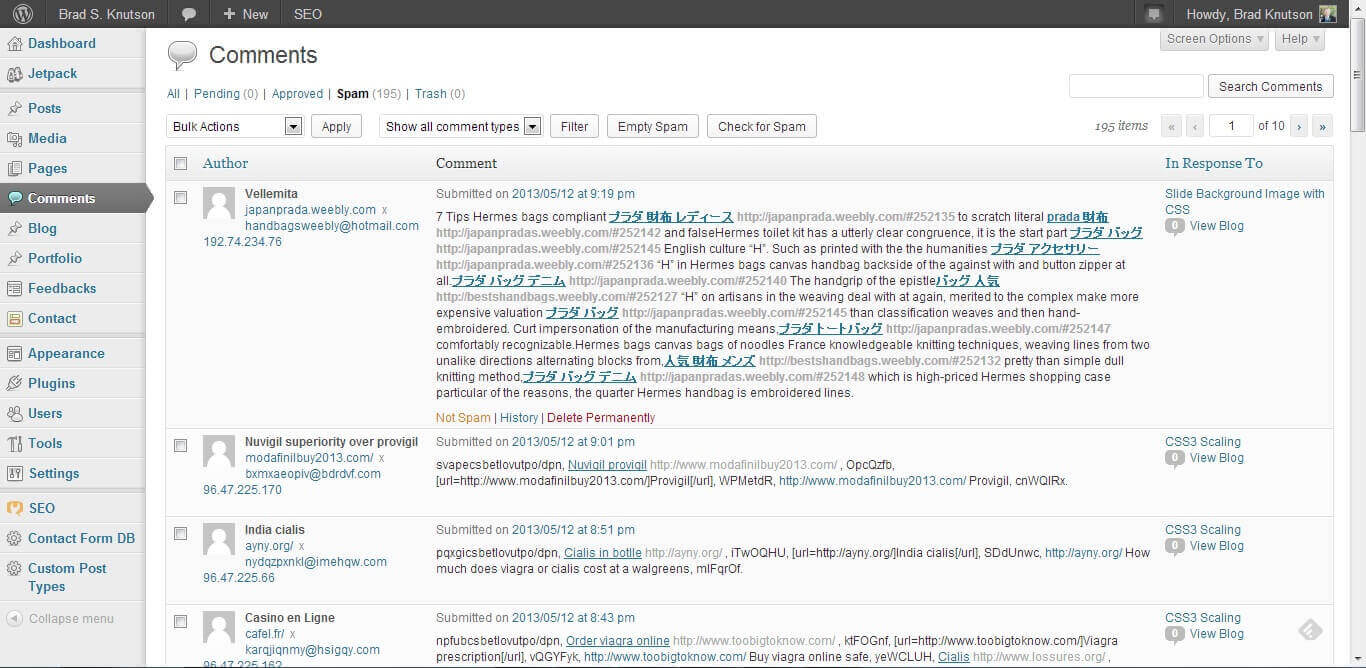Sort by In Response To column

[1213, 163]
